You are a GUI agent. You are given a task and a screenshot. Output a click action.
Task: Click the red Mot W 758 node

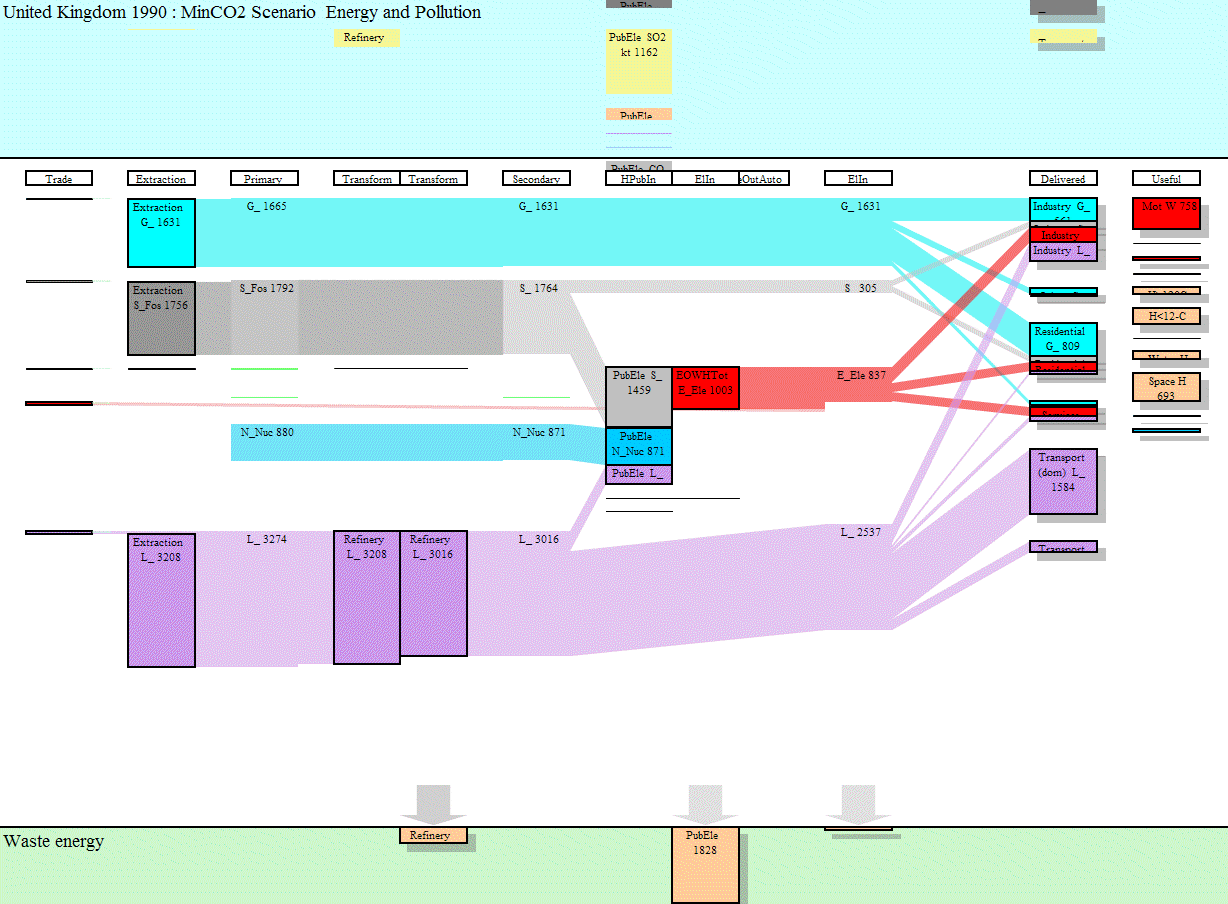(1167, 213)
